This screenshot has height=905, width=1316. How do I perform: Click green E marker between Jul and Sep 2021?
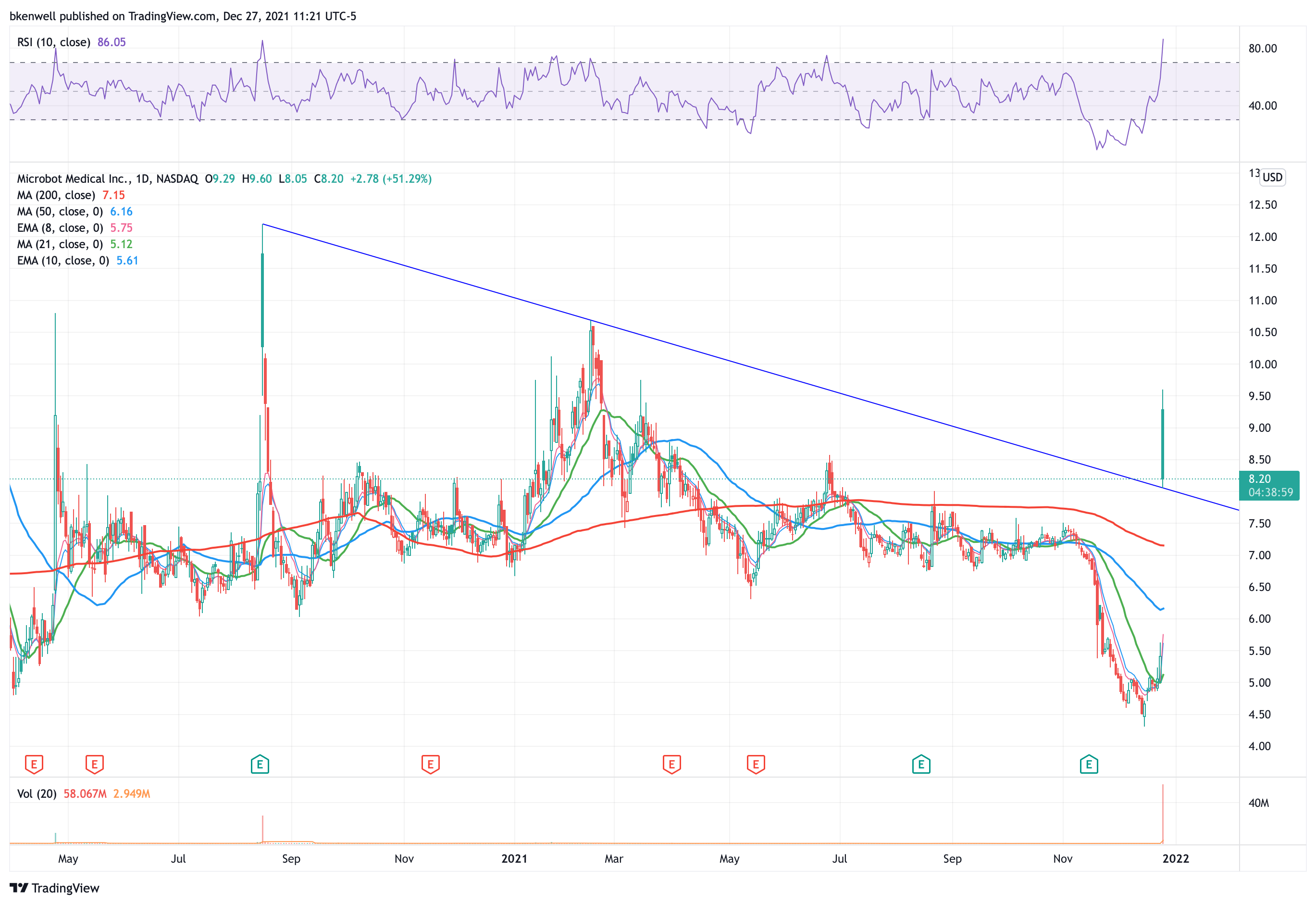pyautogui.click(x=921, y=764)
